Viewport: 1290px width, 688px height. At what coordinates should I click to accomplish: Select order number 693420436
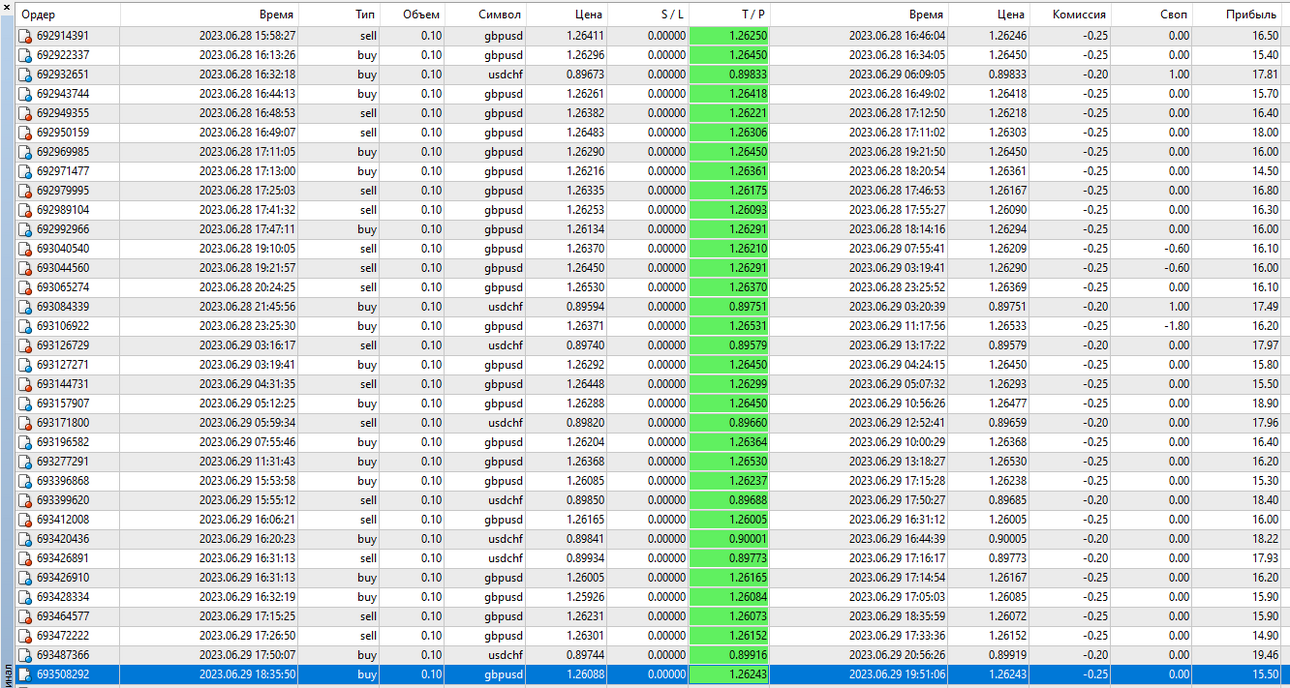tap(63, 539)
